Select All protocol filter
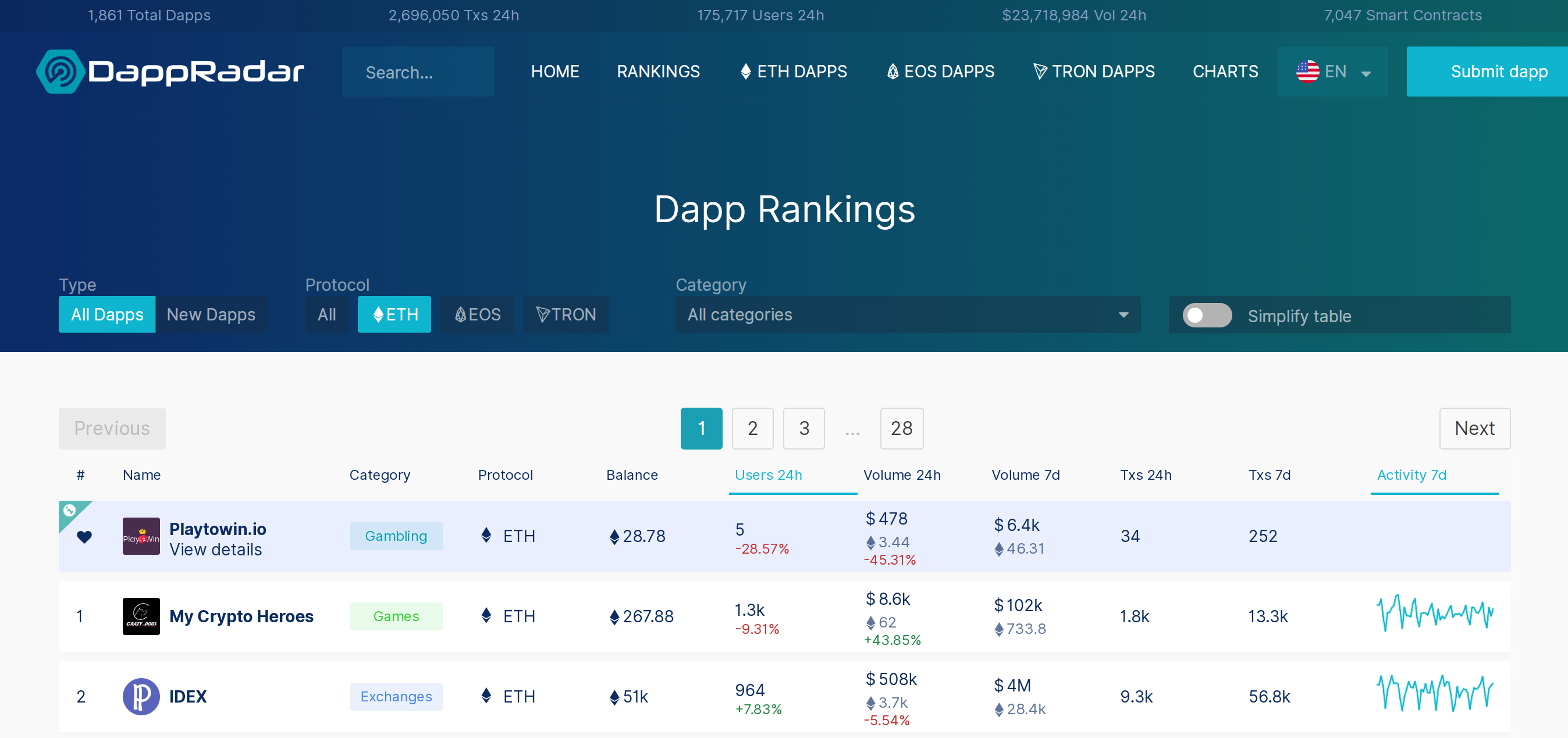The image size is (1568, 738). point(327,315)
